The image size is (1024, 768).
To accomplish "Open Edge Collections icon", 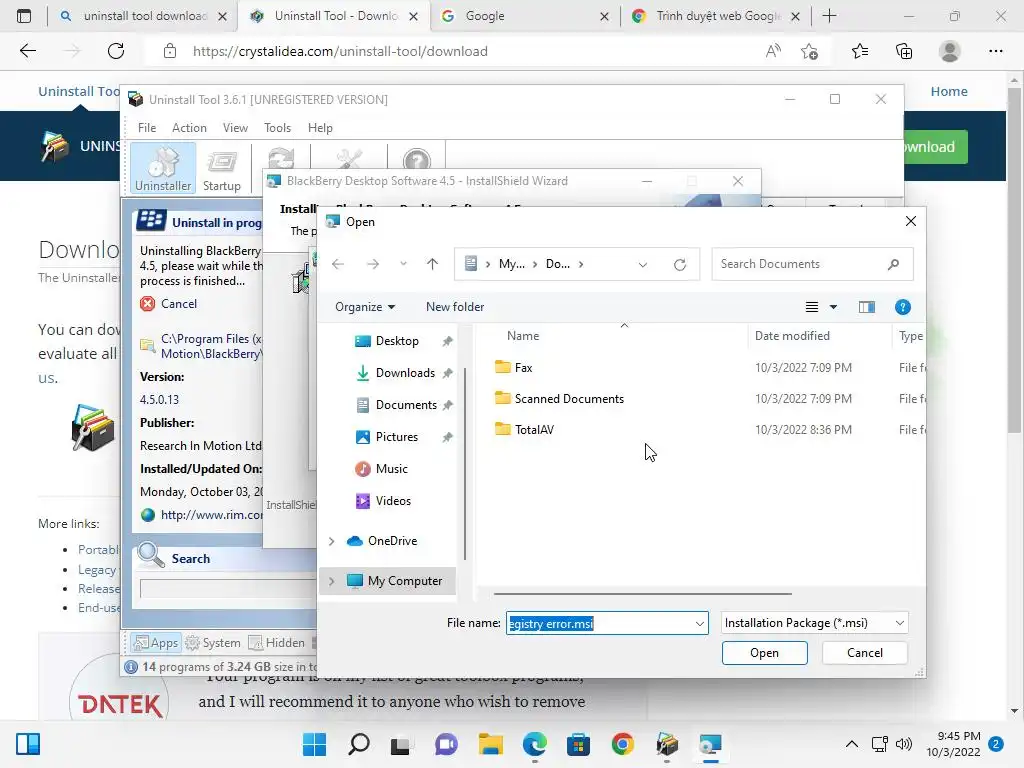I will click(x=904, y=51).
